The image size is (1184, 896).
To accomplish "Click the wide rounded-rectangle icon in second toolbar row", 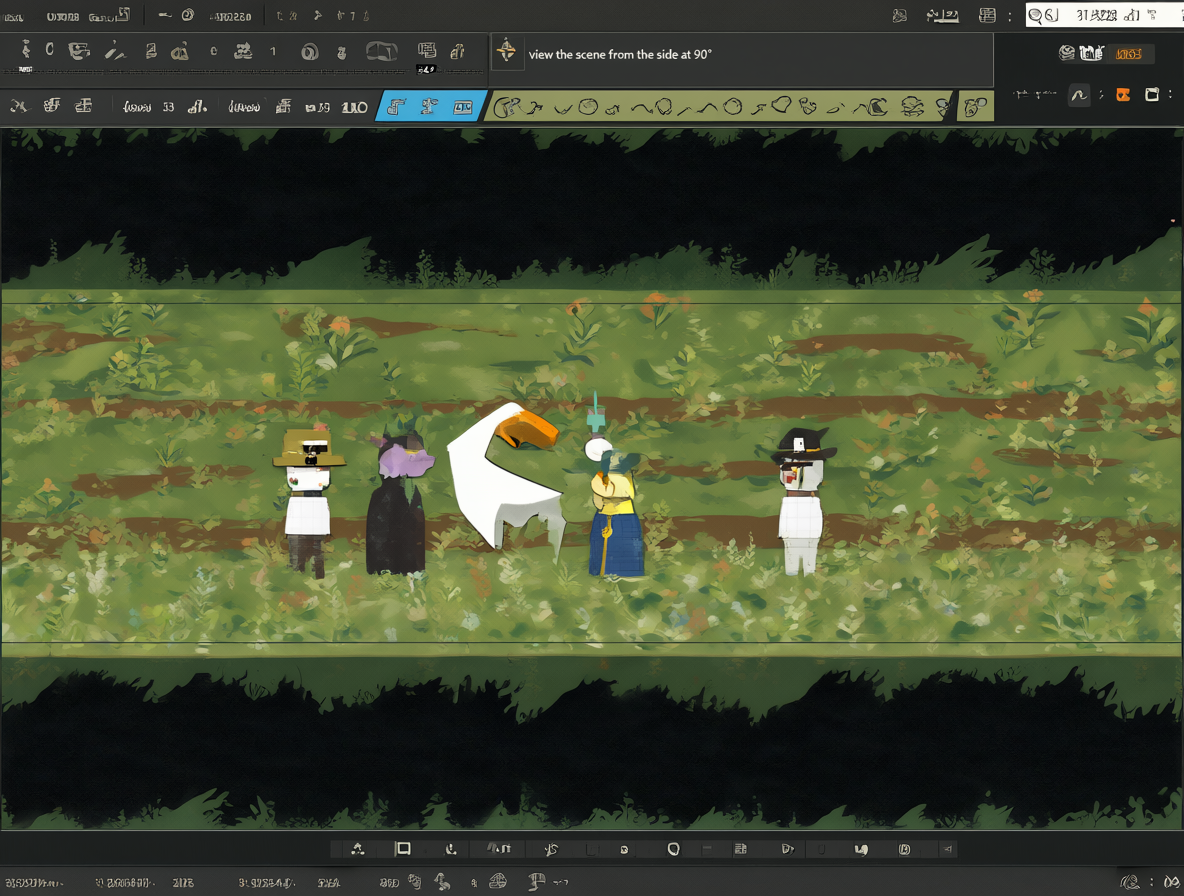I will (x=381, y=51).
